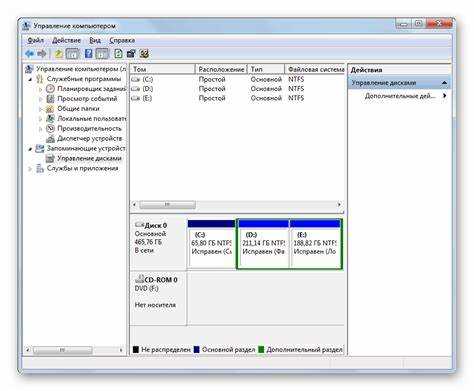Viewport: 474px width, 391px height.
Task: Click Дополнительные действия in Actions pane
Action: click(400, 96)
